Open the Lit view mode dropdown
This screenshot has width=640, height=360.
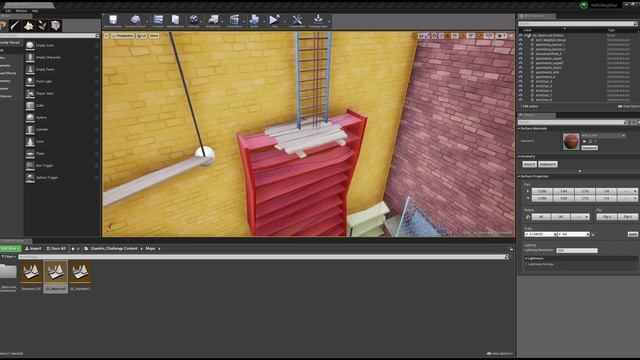(x=142, y=36)
